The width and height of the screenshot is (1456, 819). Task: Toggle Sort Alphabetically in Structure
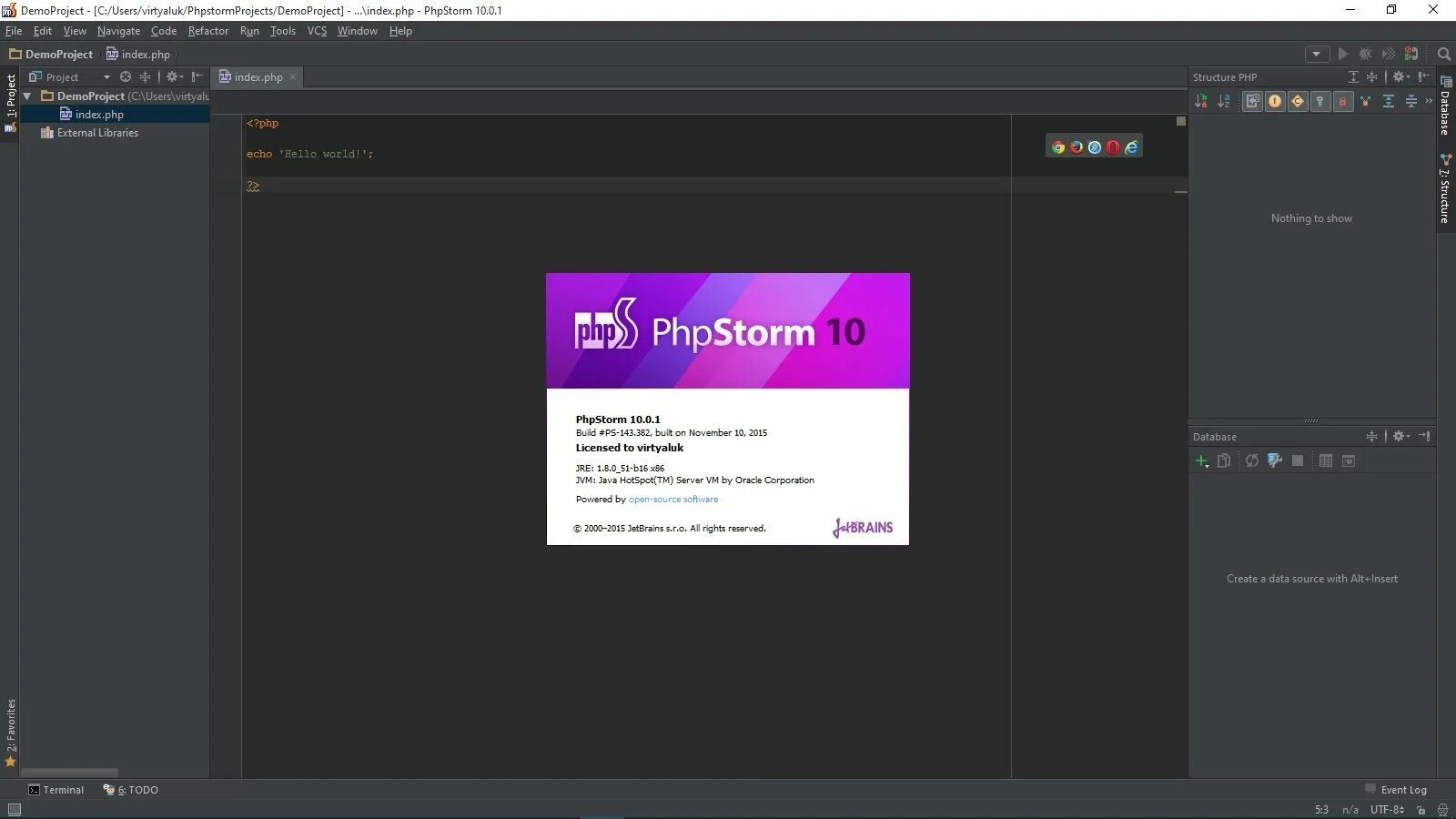[1224, 102]
